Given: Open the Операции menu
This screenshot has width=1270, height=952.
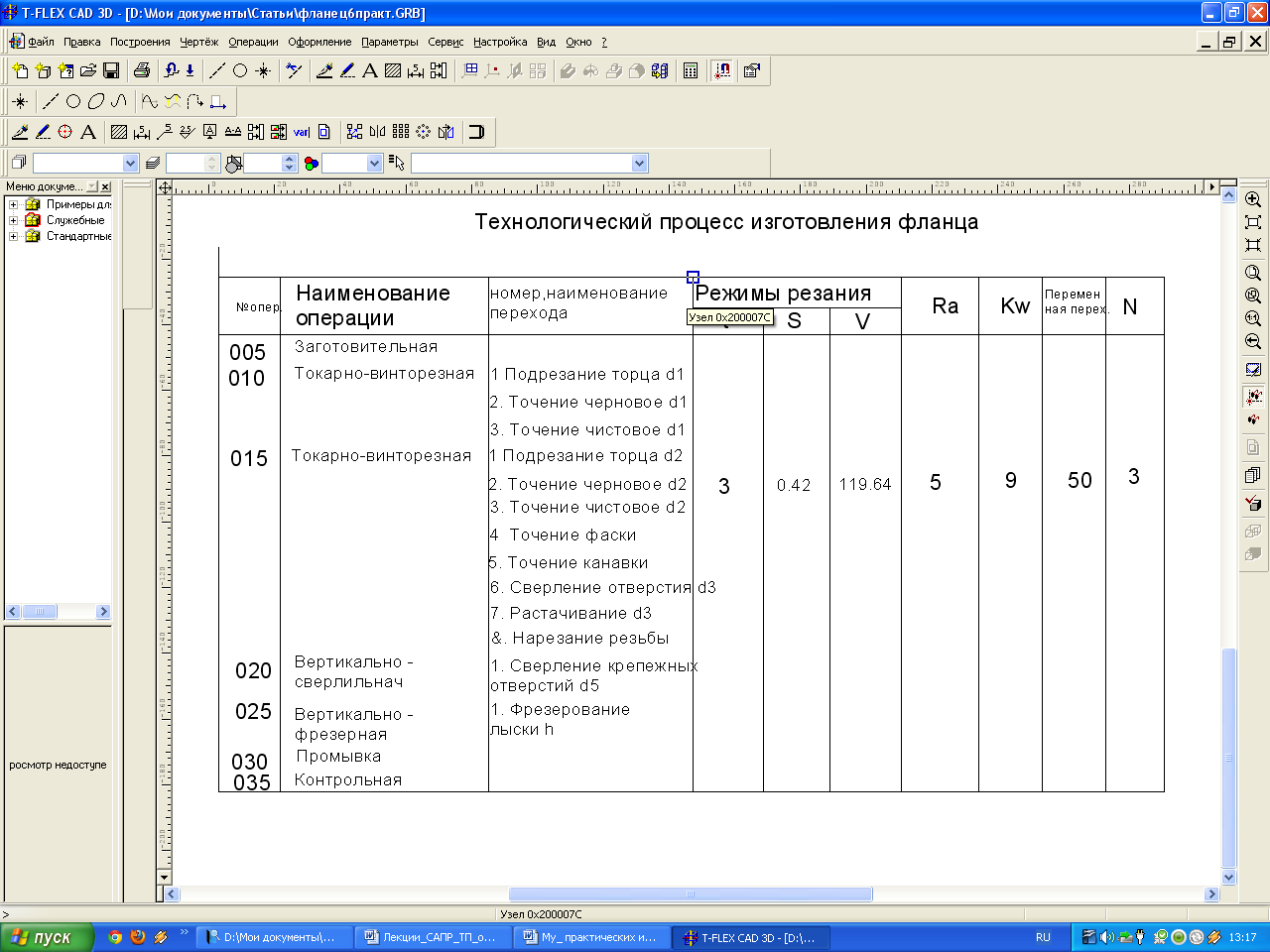Looking at the screenshot, I should (253, 42).
